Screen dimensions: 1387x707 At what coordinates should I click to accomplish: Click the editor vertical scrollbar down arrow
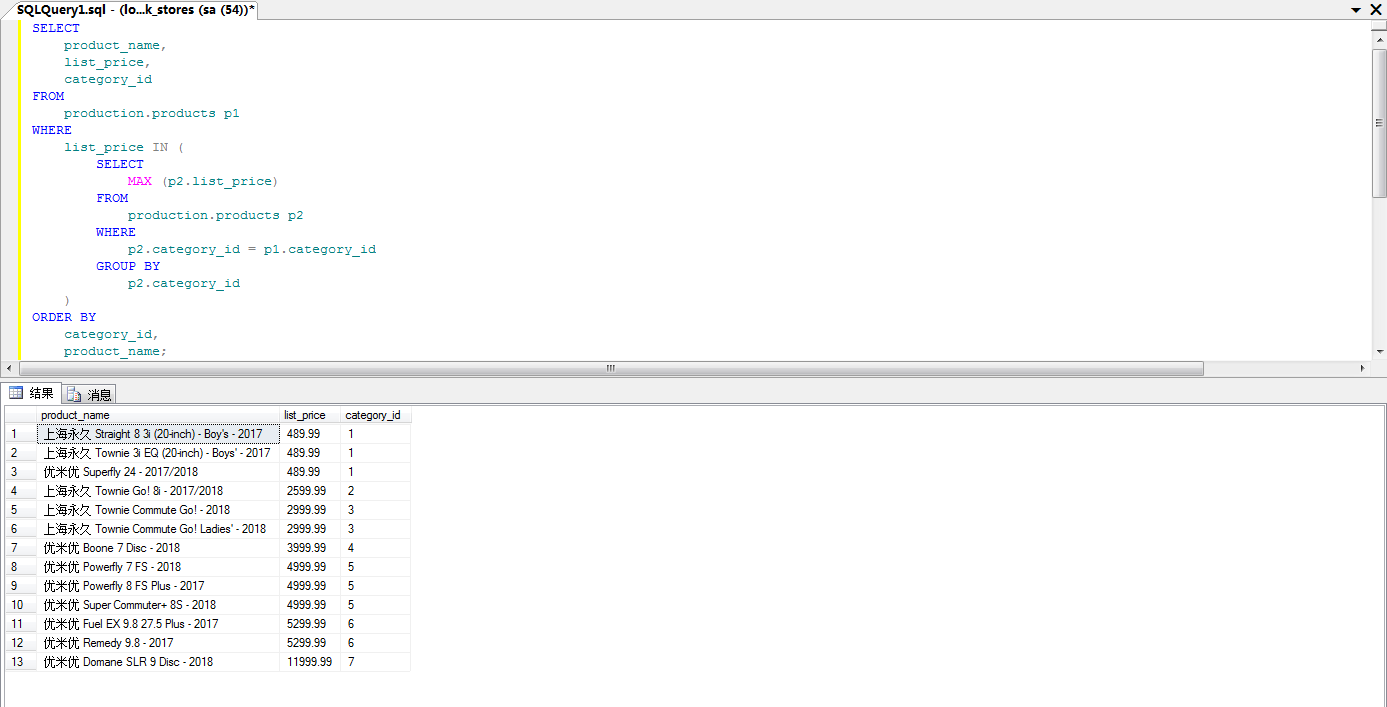click(x=1379, y=352)
